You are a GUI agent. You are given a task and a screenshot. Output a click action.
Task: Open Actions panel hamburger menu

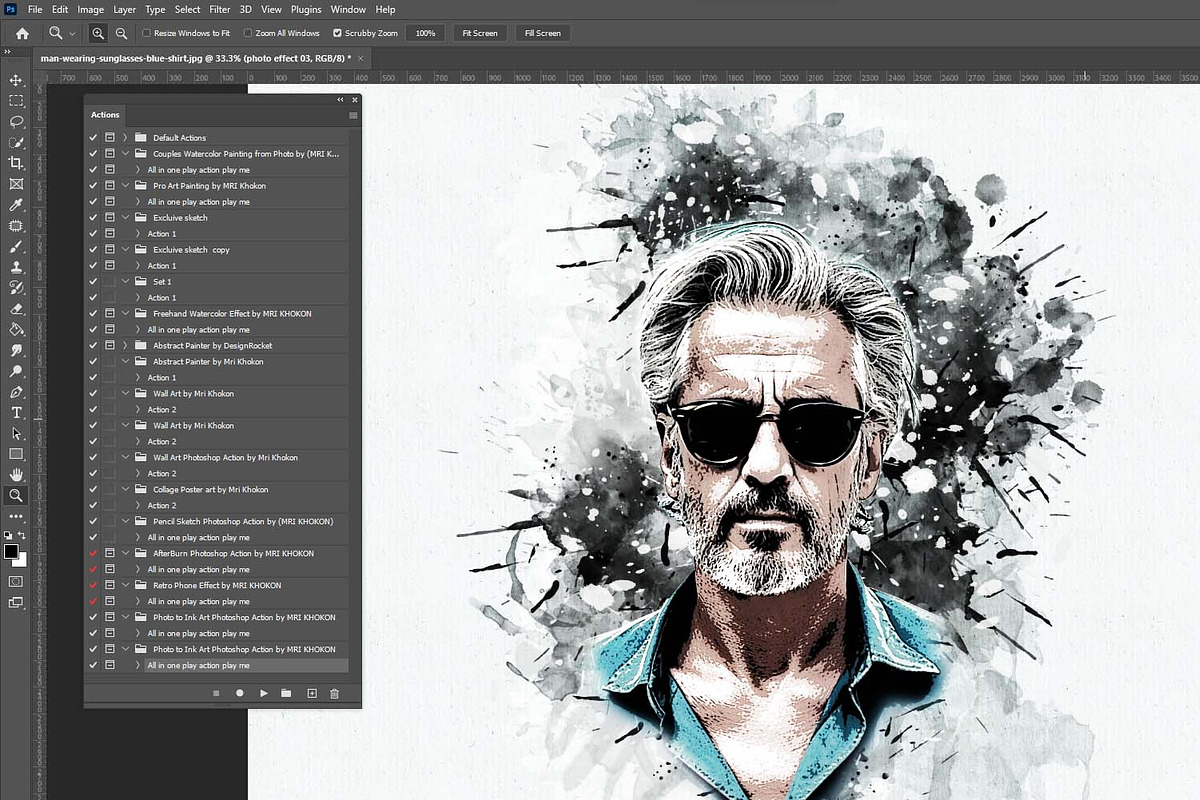pyautogui.click(x=353, y=115)
